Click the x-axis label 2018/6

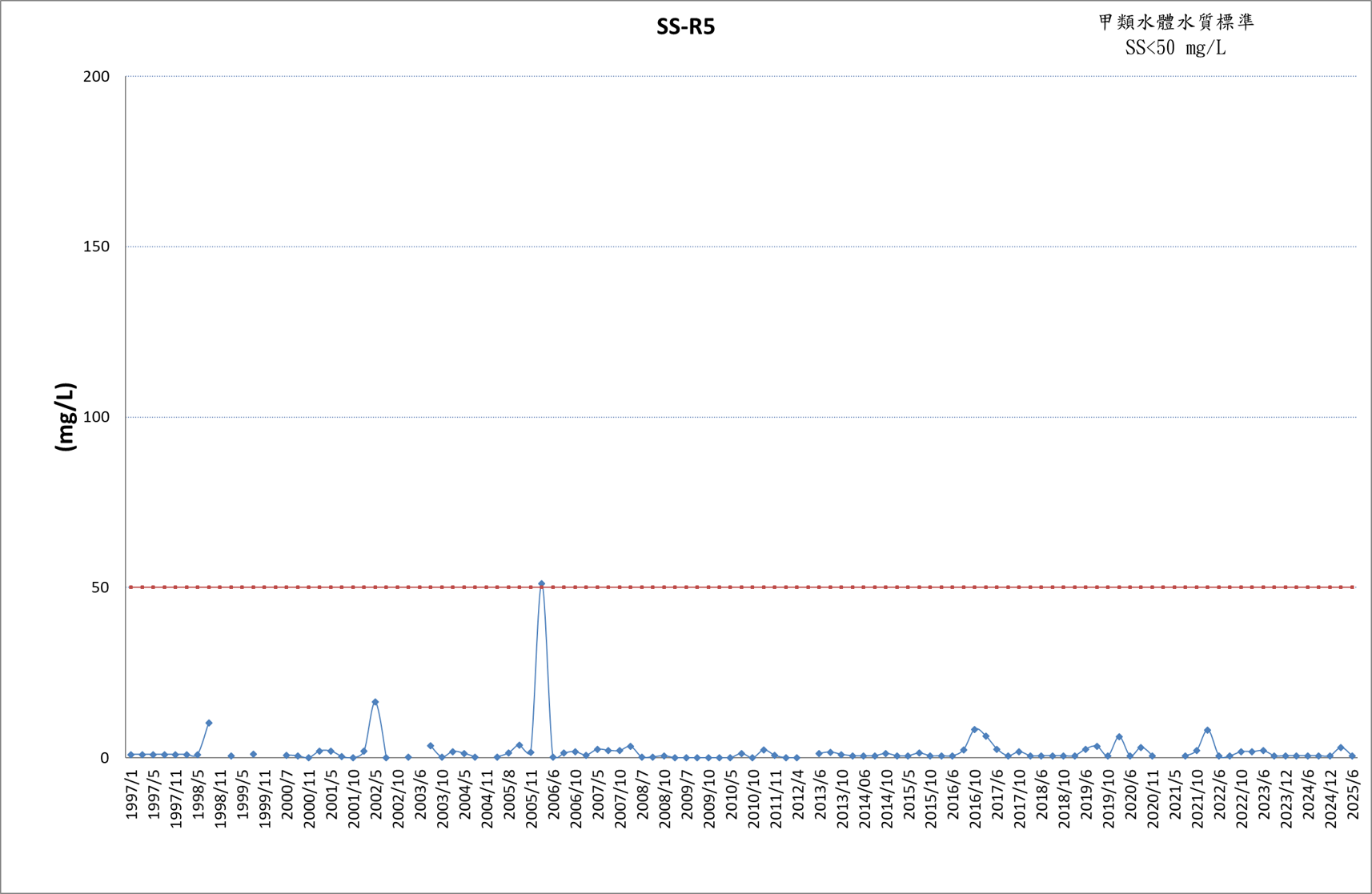click(1042, 795)
